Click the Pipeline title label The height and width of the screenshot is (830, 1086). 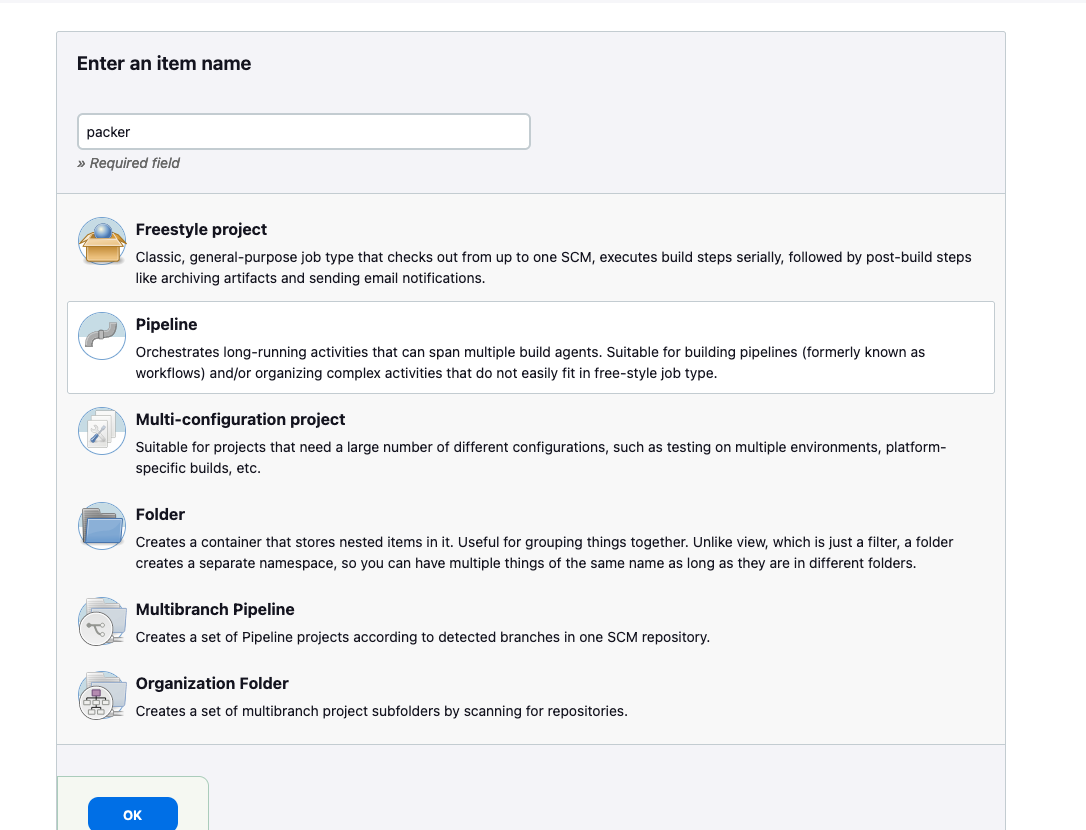click(x=166, y=324)
